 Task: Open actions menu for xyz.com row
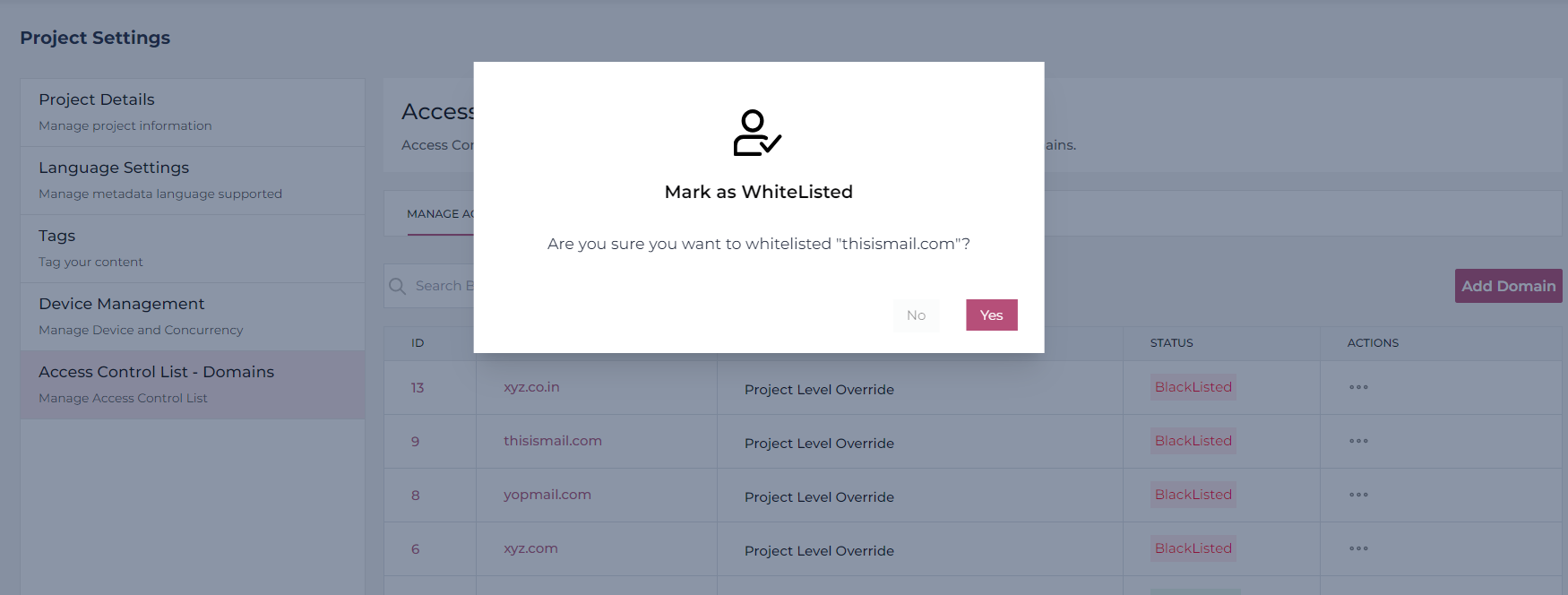(1358, 548)
